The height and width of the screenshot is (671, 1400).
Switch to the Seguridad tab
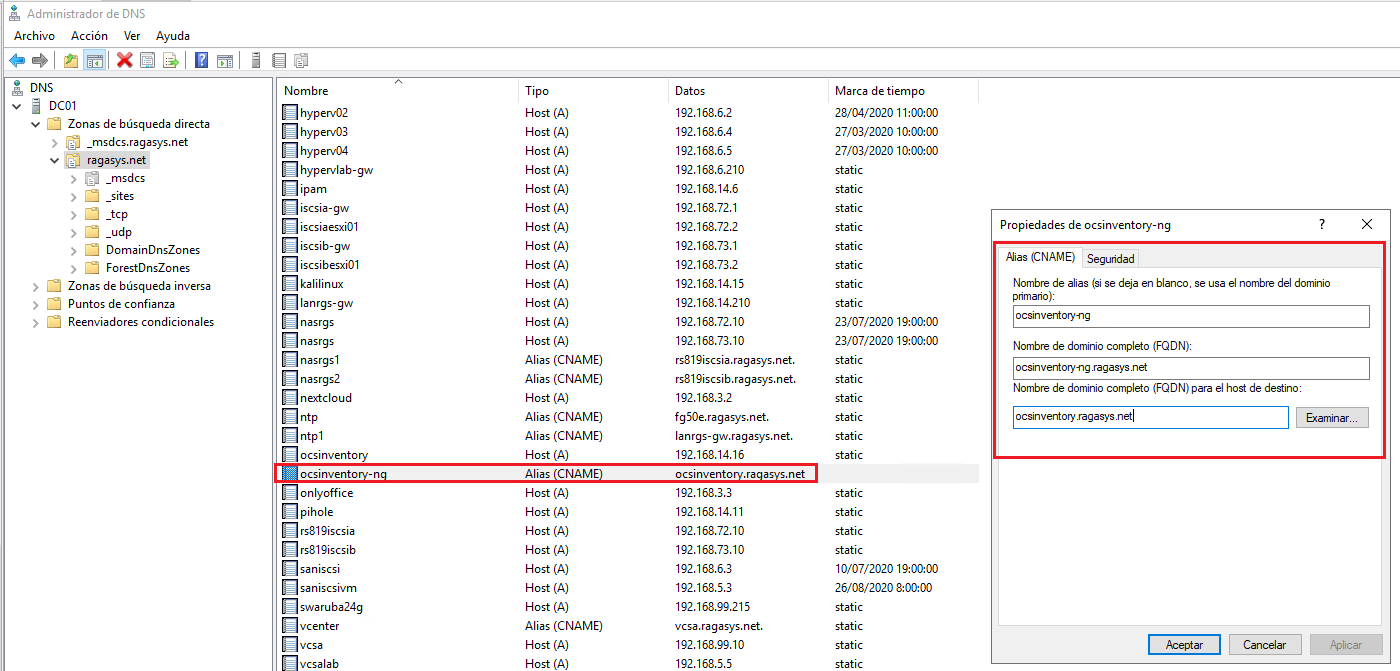click(1109, 257)
